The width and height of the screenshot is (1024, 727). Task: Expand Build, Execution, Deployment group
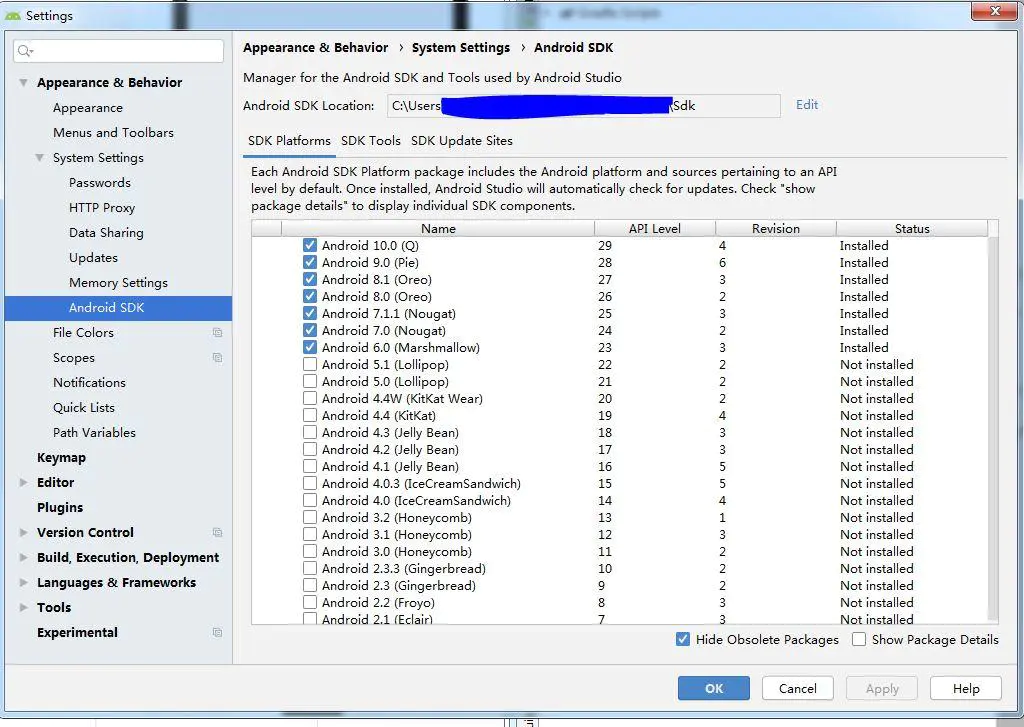point(24,558)
